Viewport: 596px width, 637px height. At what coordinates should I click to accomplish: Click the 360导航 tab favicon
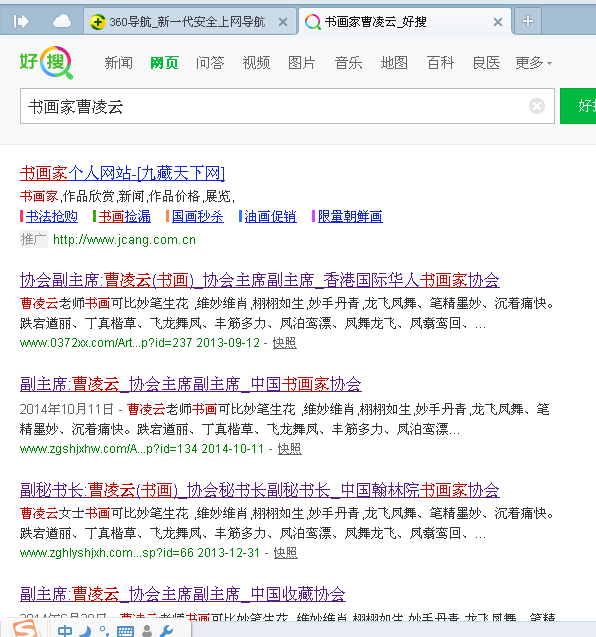(x=98, y=22)
